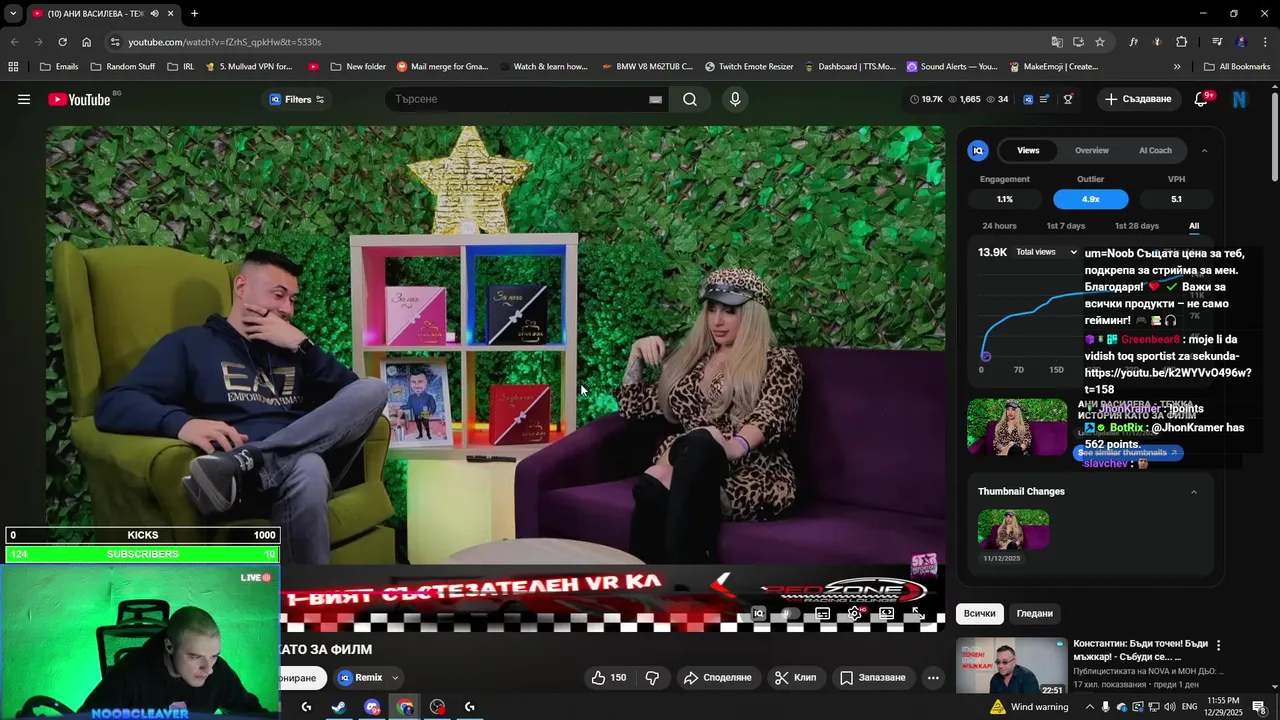Switch to vidIQ Overview tab
The width and height of the screenshot is (1280, 720).
coord(1091,150)
